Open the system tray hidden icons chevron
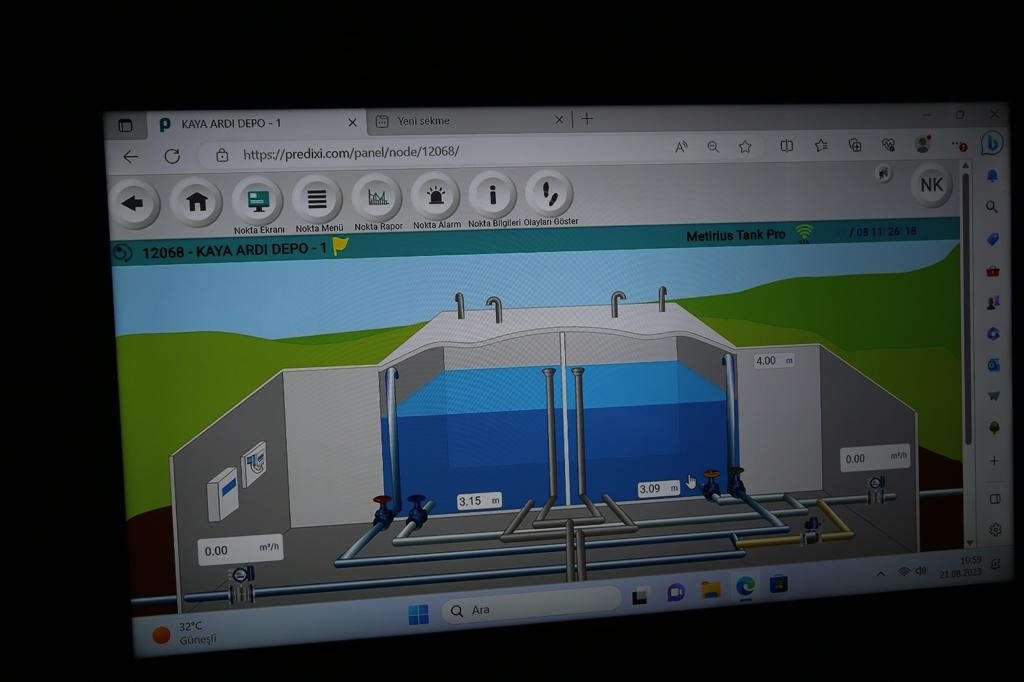The width and height of the screenshot is (1024, 682). point(880,573)
